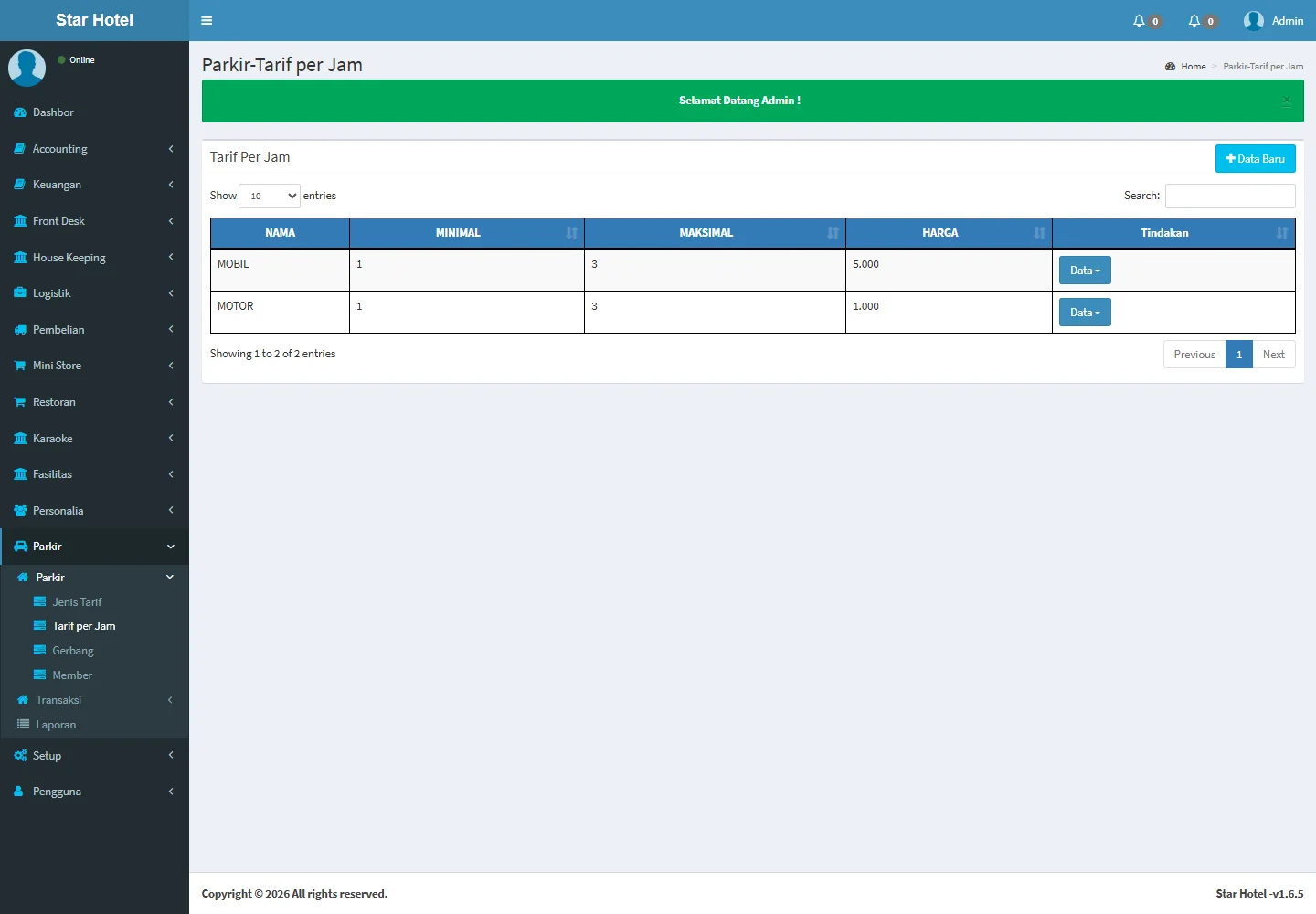Toggle the sidebar hamburger menu icon
Viewport: 1316px width, 914px height.
pos(207,20)
